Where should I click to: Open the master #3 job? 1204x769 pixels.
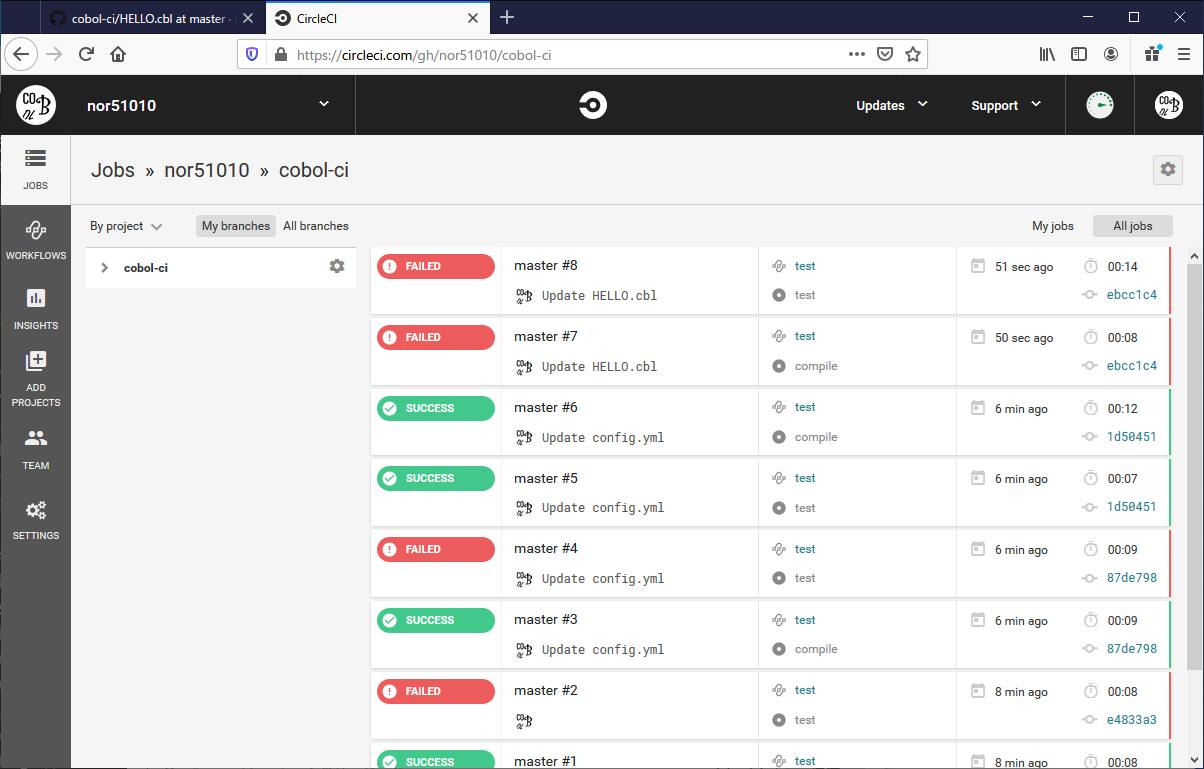pyautogui.click(x=546, y=619)
